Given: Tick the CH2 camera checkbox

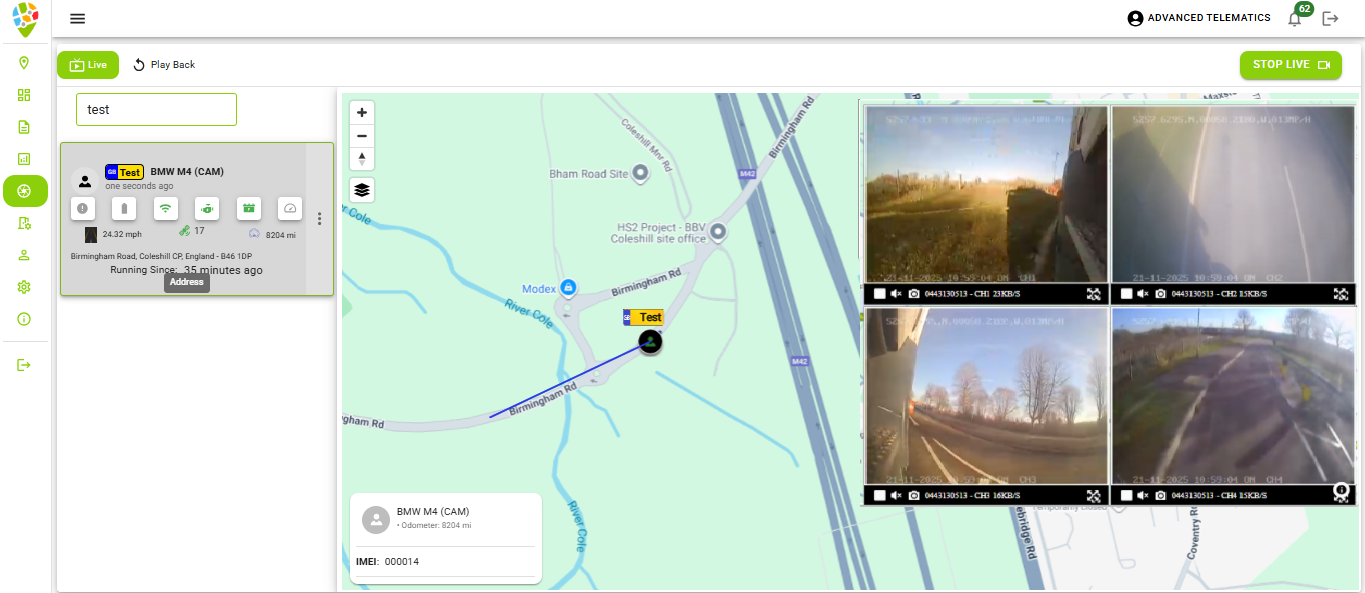Looking at the screenshot, I should 1126,294.
